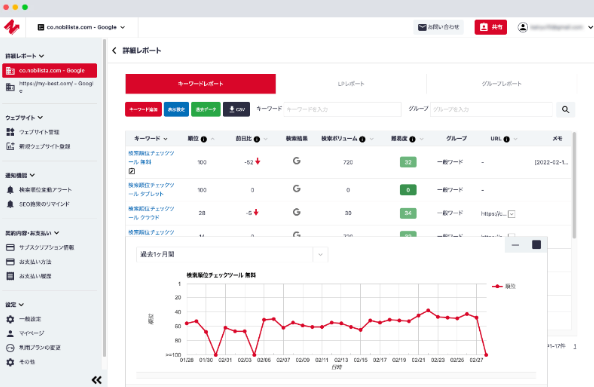Click the green difficulty badge 34
This screenshot has height=387, width=594.
(408, 213)
